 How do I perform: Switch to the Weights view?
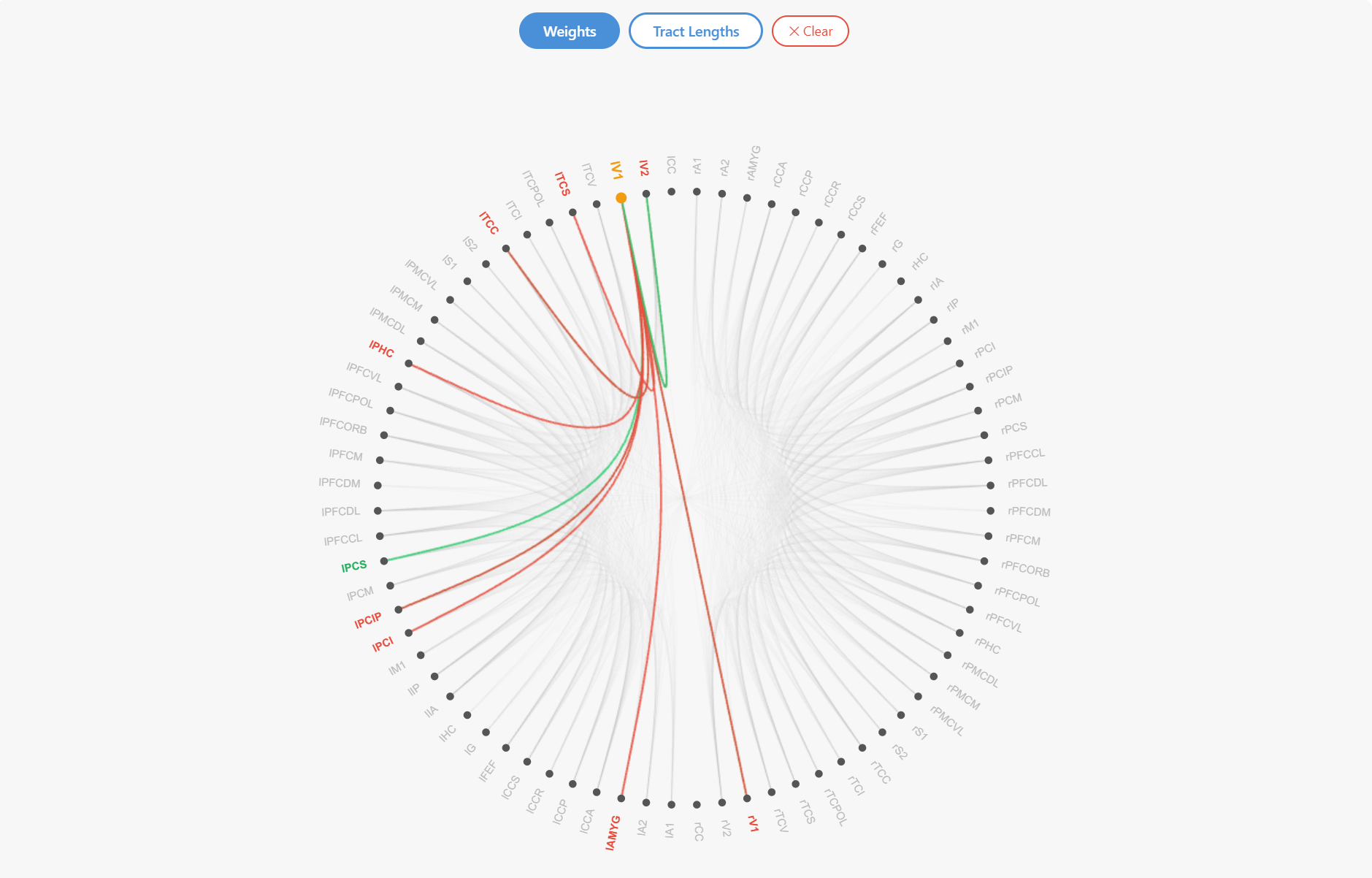(x=570, y=31)
